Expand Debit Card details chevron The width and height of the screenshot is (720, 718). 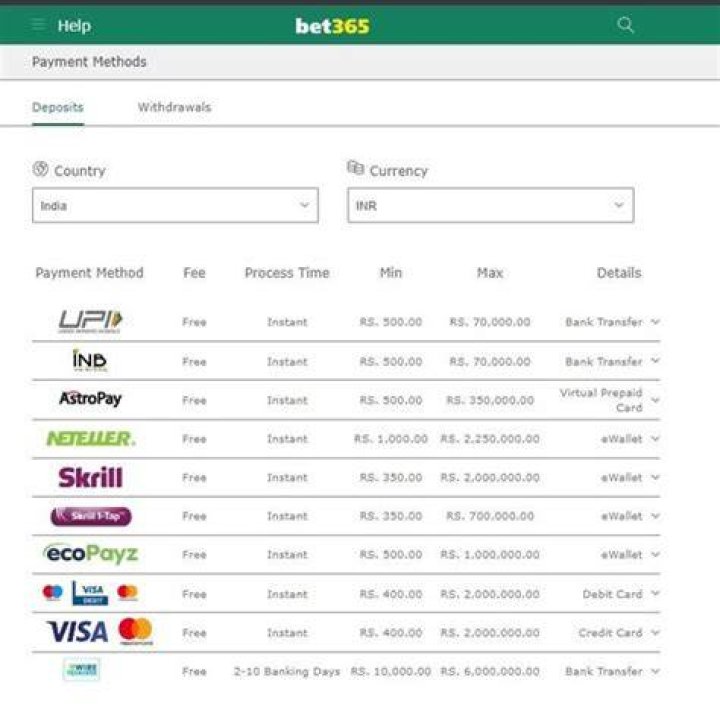click(655, 594)
